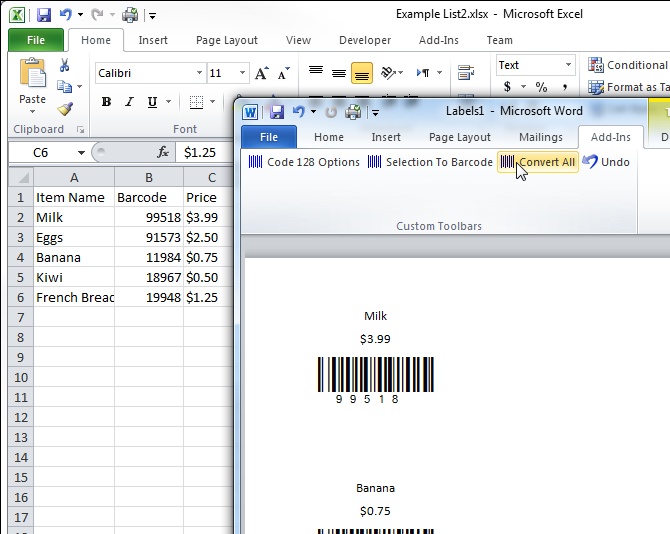The width and height of the screenshot is (670, 534).
Task: Toggle Underline formatting in Excel
Action: coord(152,102)
